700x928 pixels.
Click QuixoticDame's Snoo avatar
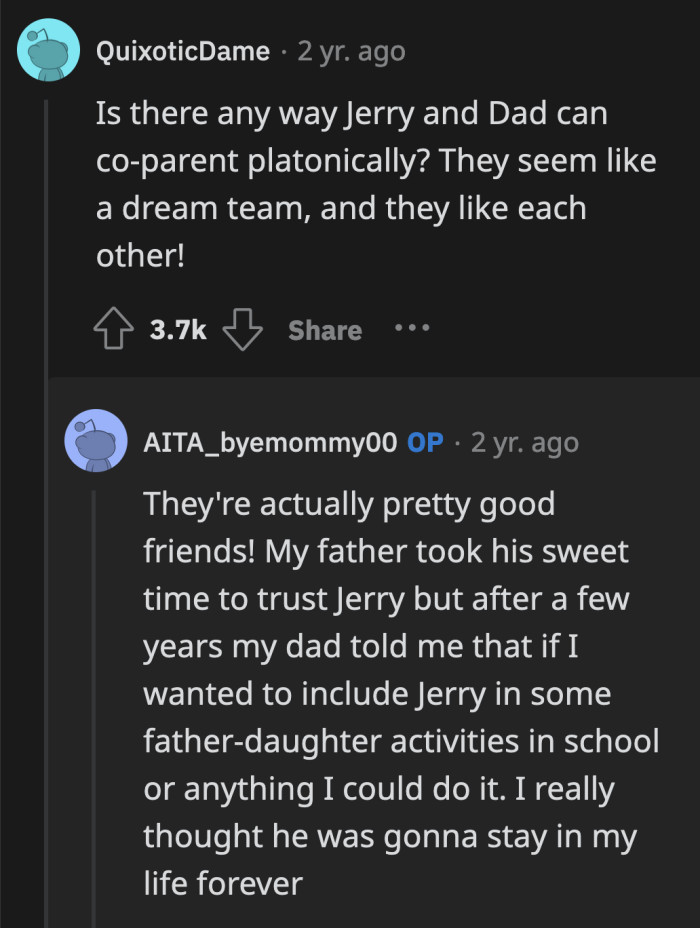48,48
